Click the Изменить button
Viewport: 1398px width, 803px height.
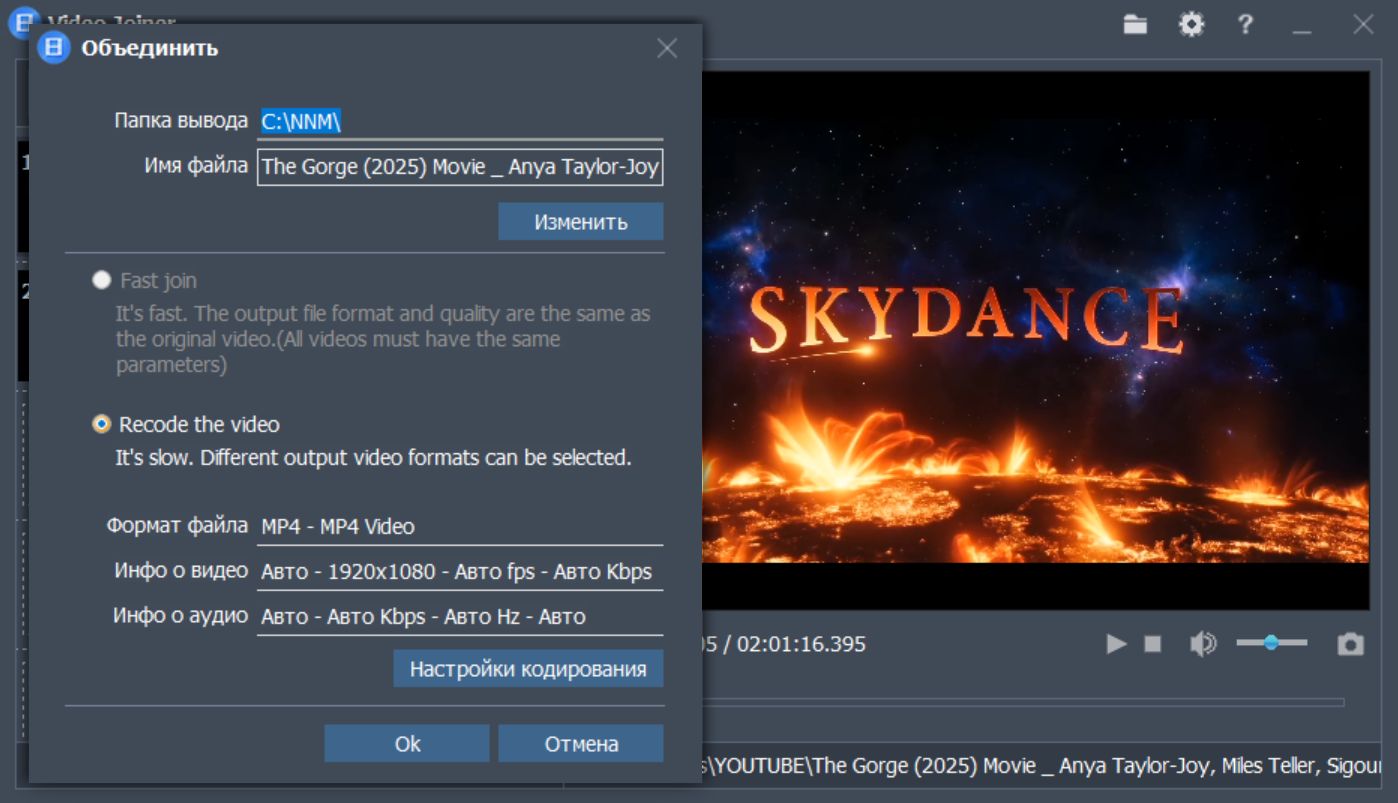[x=580, y=222]
